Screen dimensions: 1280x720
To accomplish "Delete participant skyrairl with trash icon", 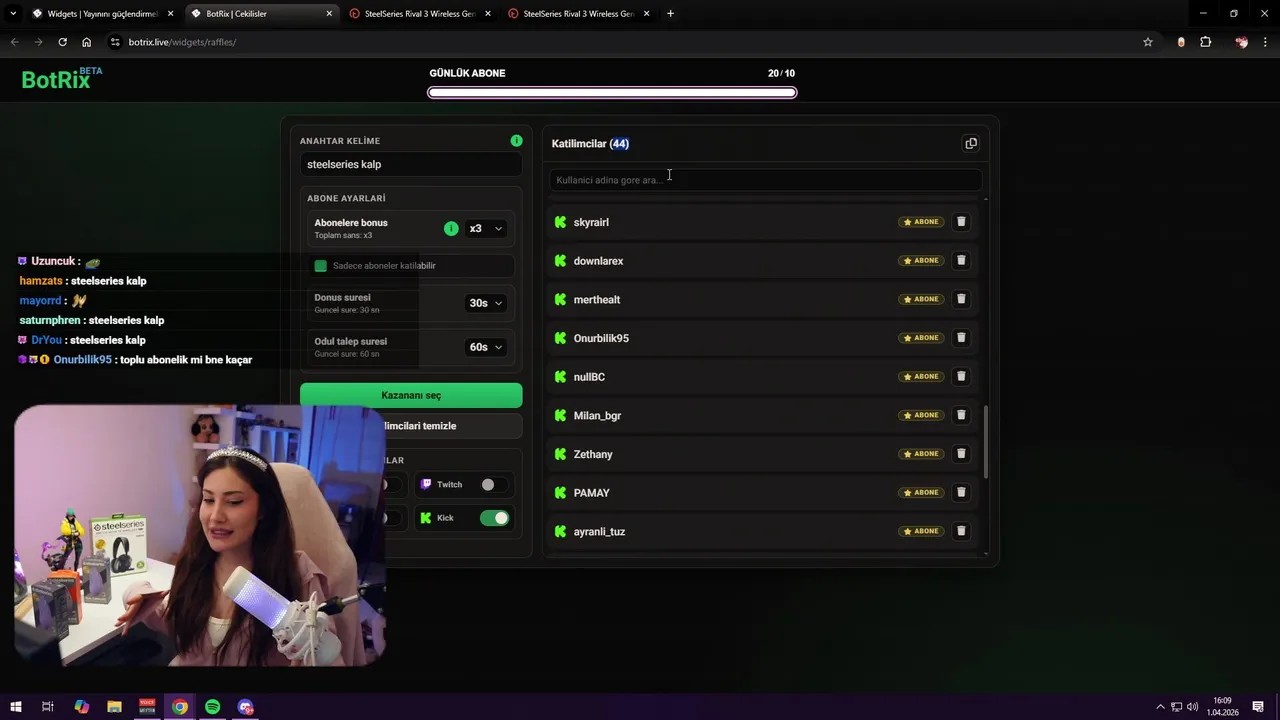I will [x=961, y=222].
